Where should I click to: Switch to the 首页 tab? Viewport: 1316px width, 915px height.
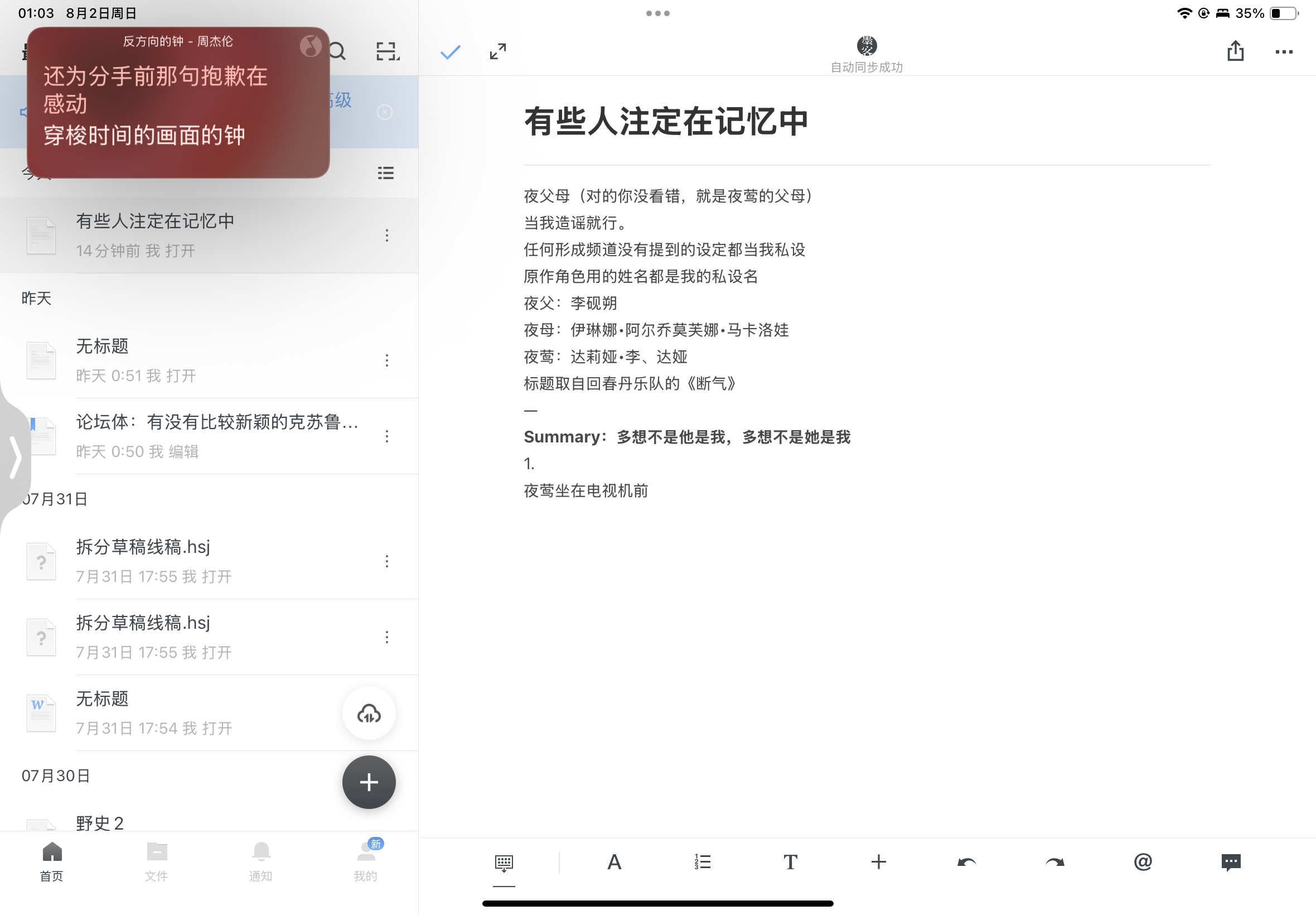point(51,861)
